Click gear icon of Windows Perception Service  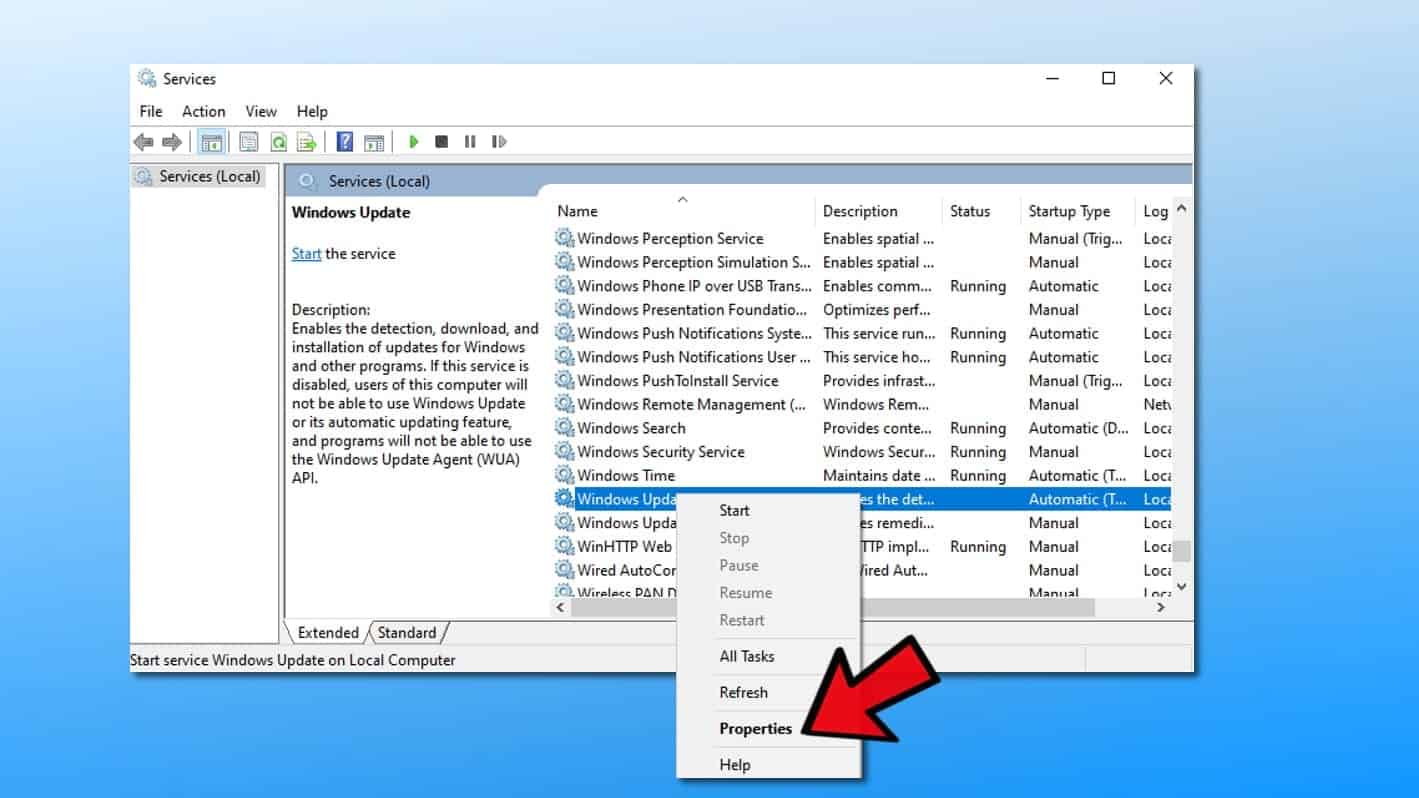565,238
